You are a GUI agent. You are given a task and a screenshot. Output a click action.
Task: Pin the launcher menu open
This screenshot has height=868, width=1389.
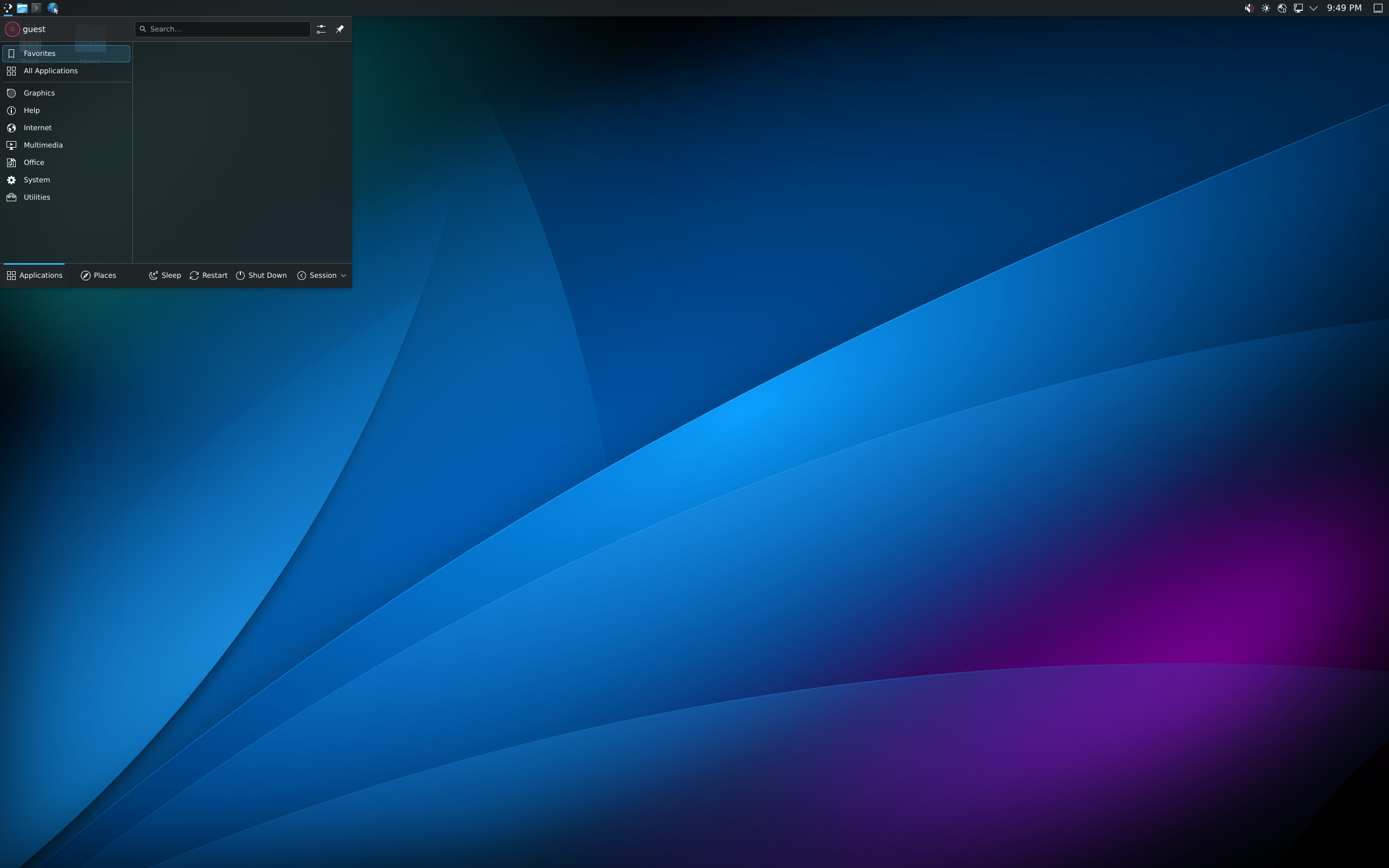point(340,29)
